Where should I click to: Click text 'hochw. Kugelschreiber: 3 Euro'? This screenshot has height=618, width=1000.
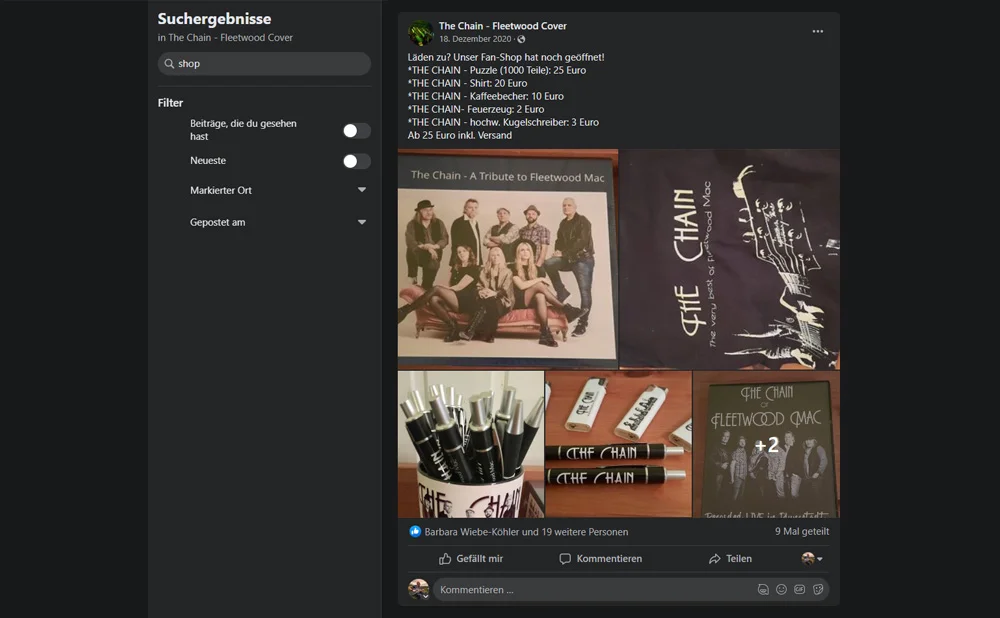point(534,122)
